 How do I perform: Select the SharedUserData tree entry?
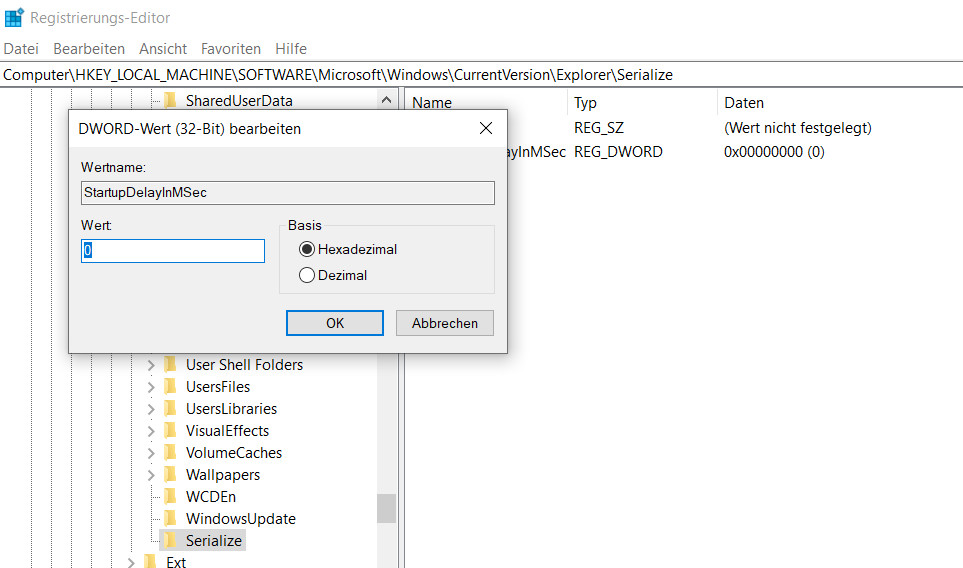click(239, 101)
